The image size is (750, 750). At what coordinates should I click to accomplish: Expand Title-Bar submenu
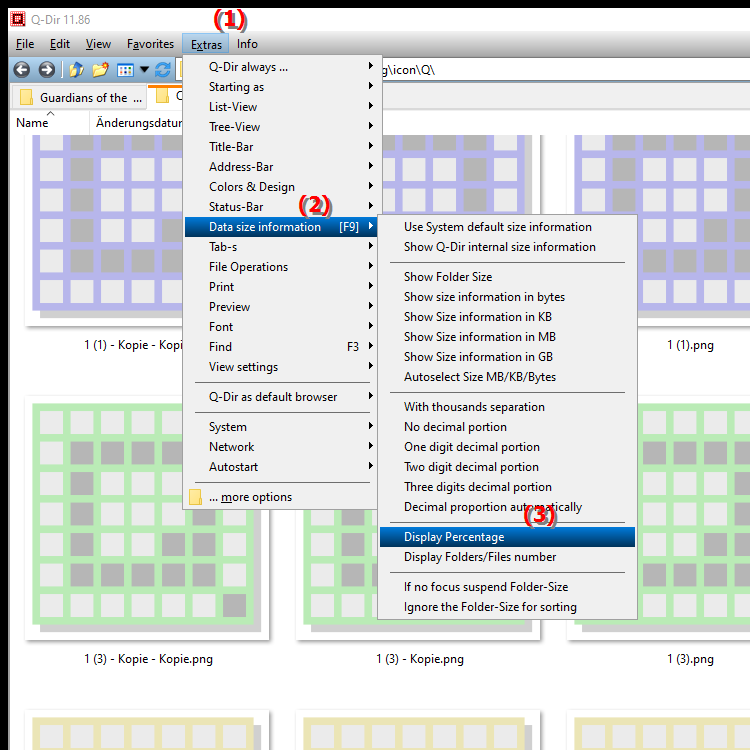click(281, 147)
